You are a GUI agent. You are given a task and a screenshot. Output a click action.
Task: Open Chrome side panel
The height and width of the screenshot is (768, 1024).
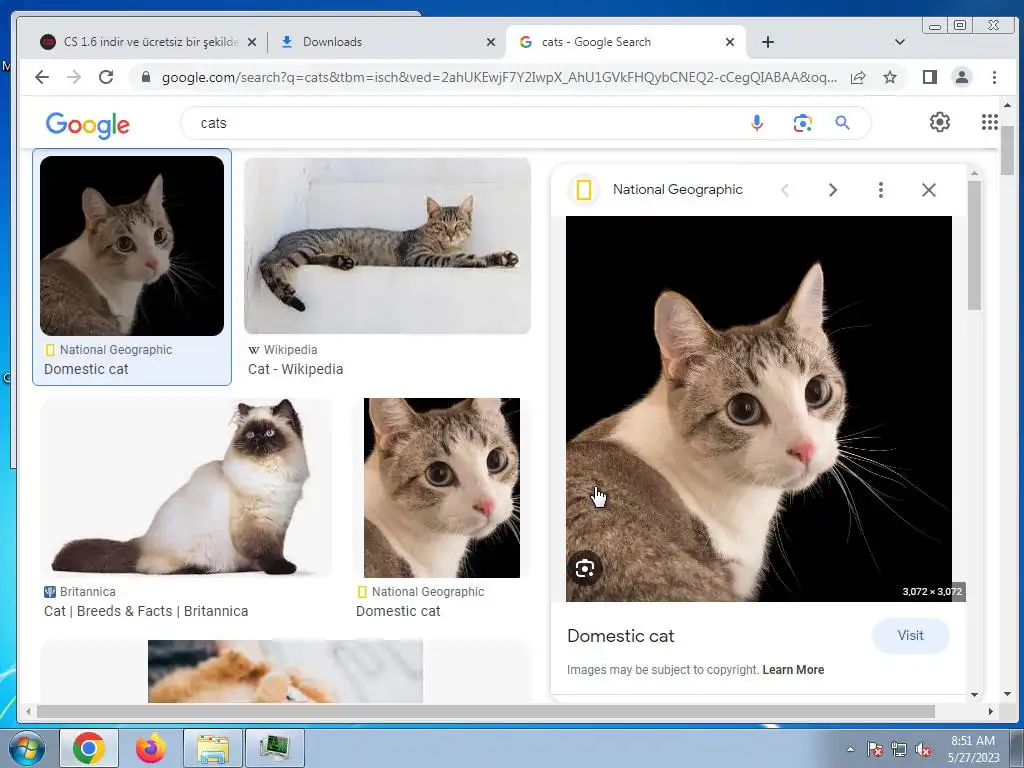[x=930, y=77]
